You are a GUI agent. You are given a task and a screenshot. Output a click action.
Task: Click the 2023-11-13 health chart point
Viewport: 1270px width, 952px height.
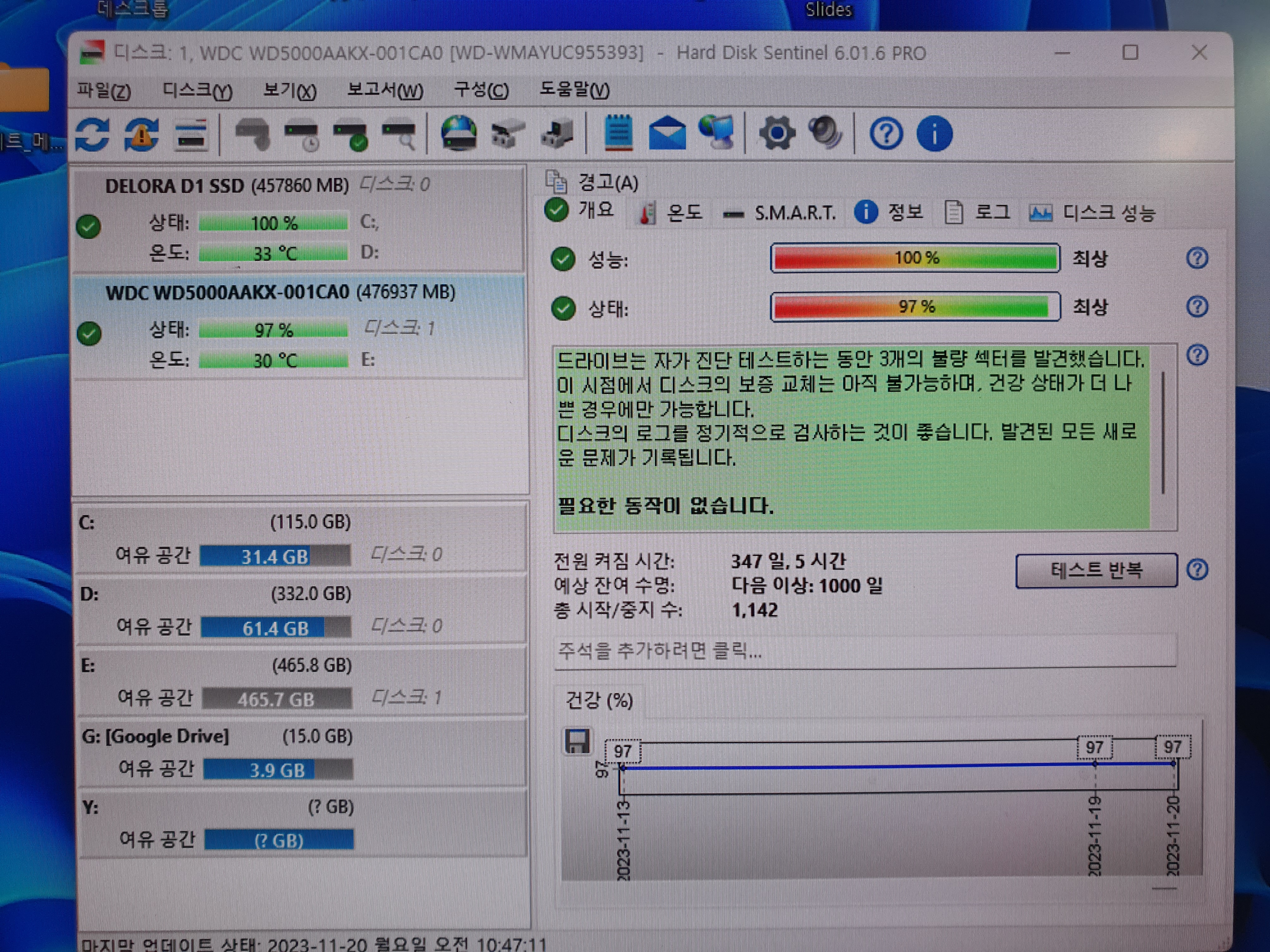pos(624,767)
